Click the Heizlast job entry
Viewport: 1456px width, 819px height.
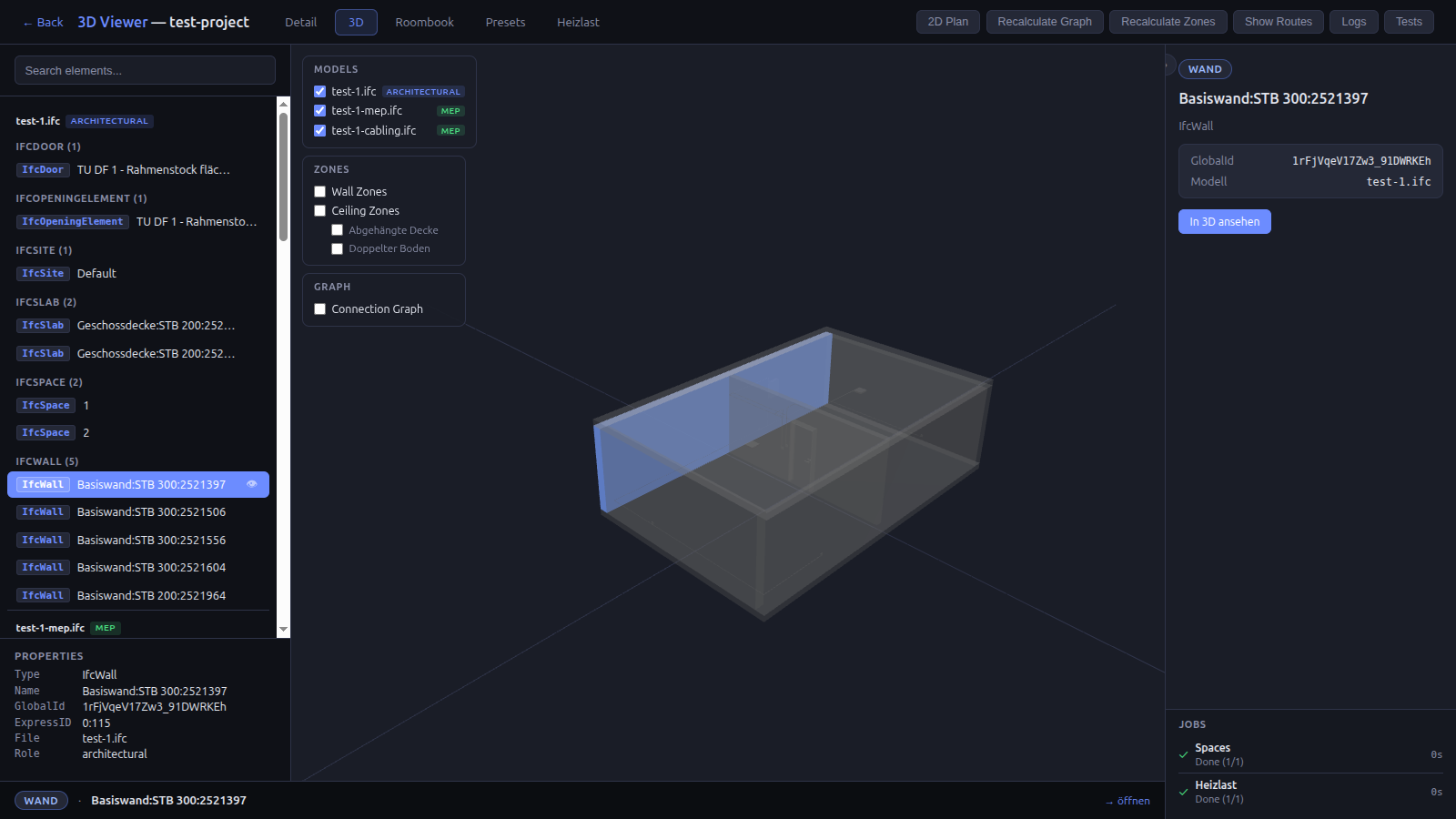tap(1310, 792)
